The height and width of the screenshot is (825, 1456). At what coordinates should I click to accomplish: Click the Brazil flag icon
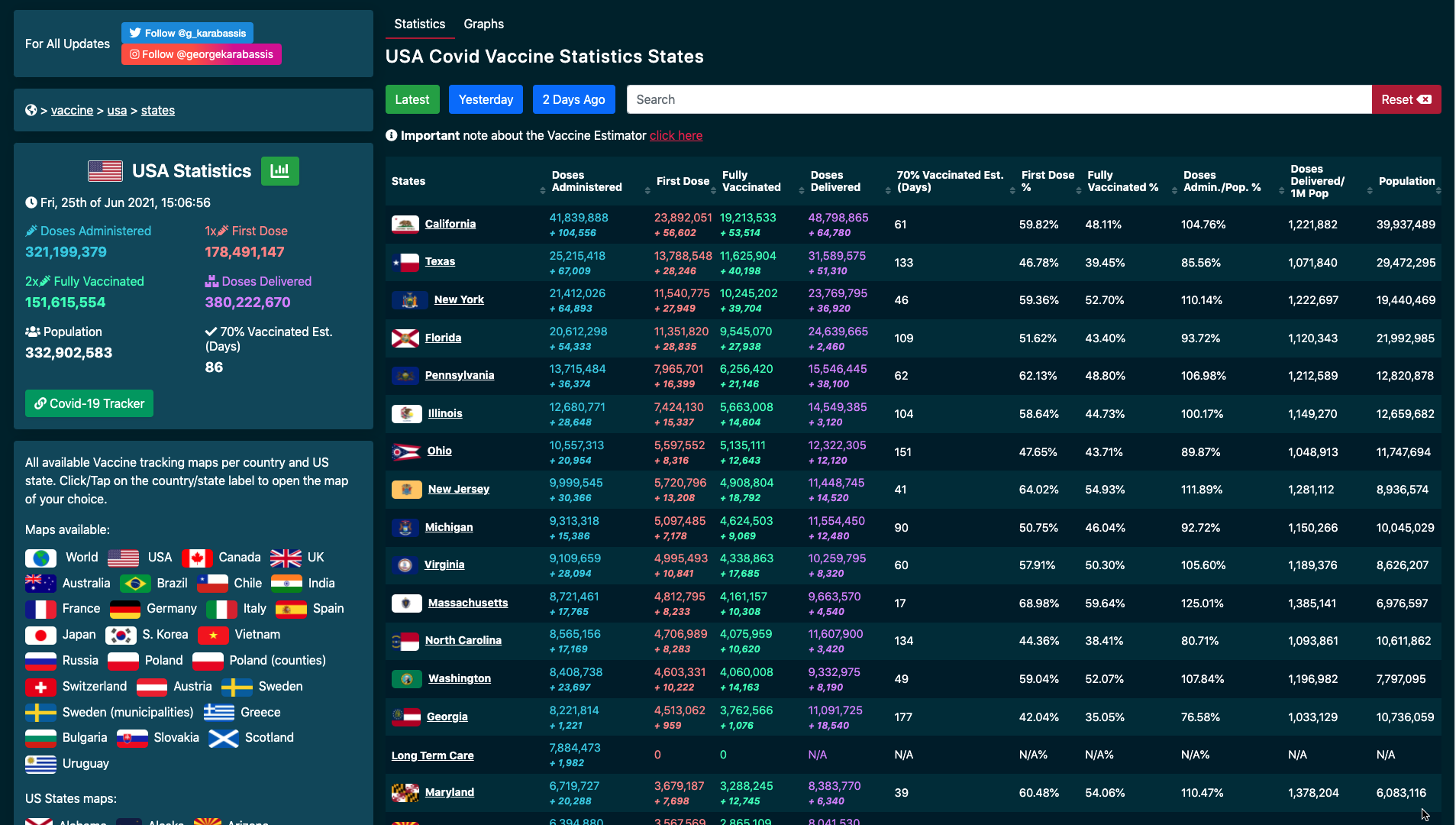[135, 584]
